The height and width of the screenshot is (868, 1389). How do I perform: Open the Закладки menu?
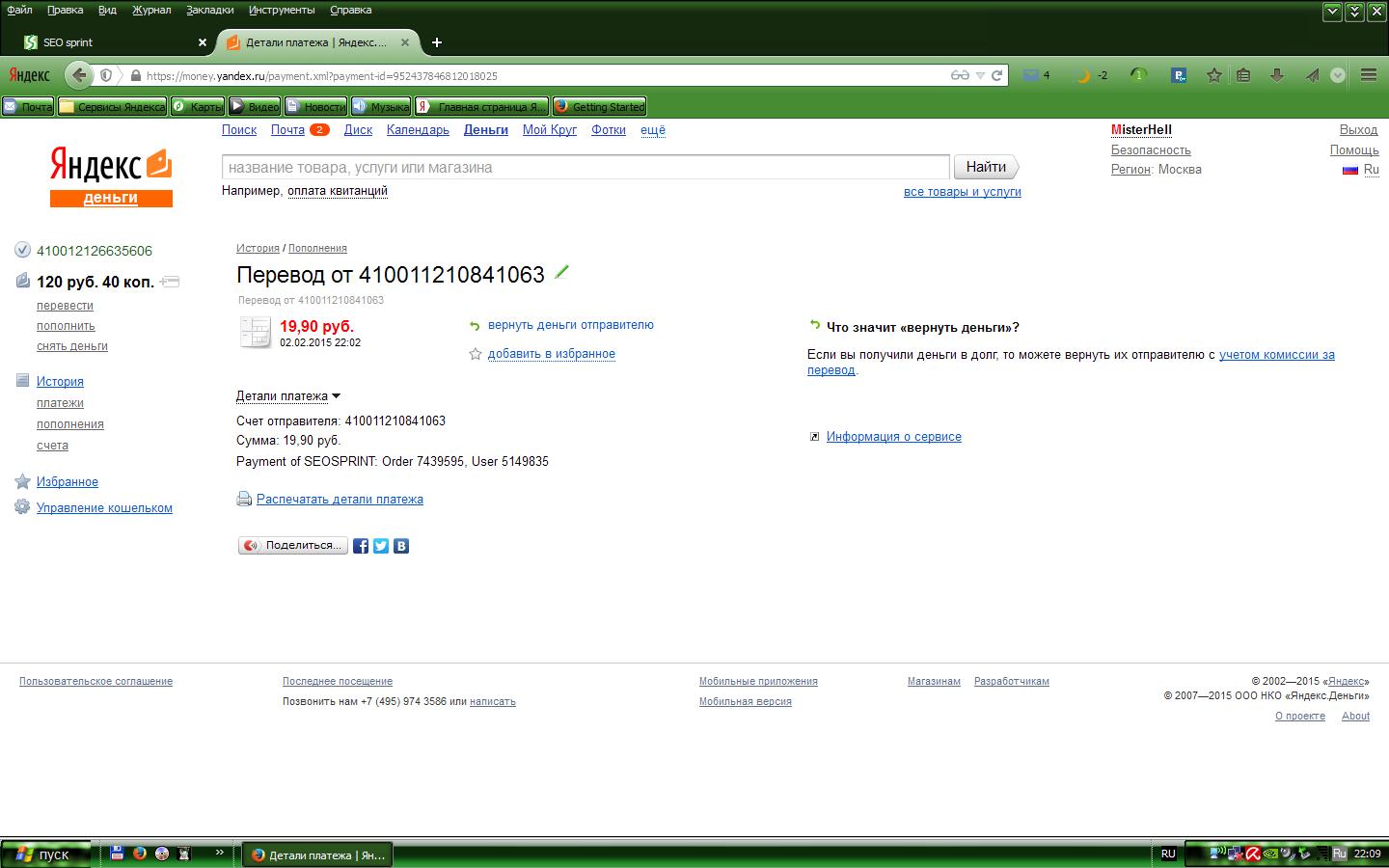(x=210, y=10)
